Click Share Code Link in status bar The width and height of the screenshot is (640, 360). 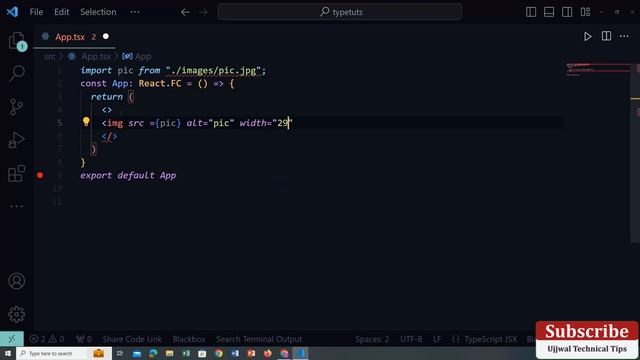(132, 339)
